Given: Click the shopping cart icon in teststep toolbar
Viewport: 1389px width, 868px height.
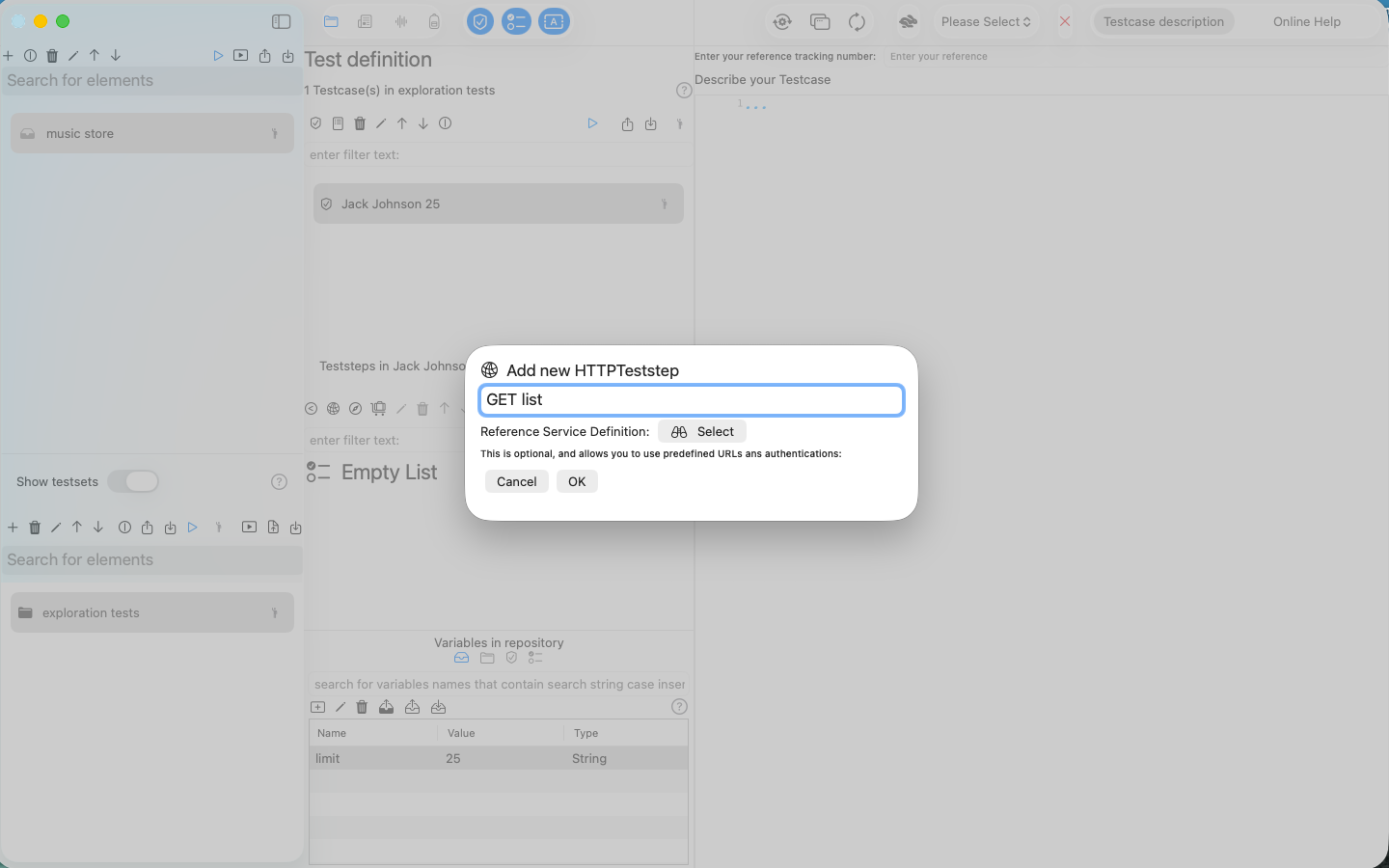Looking at the screenshot, I should point(378,408).
